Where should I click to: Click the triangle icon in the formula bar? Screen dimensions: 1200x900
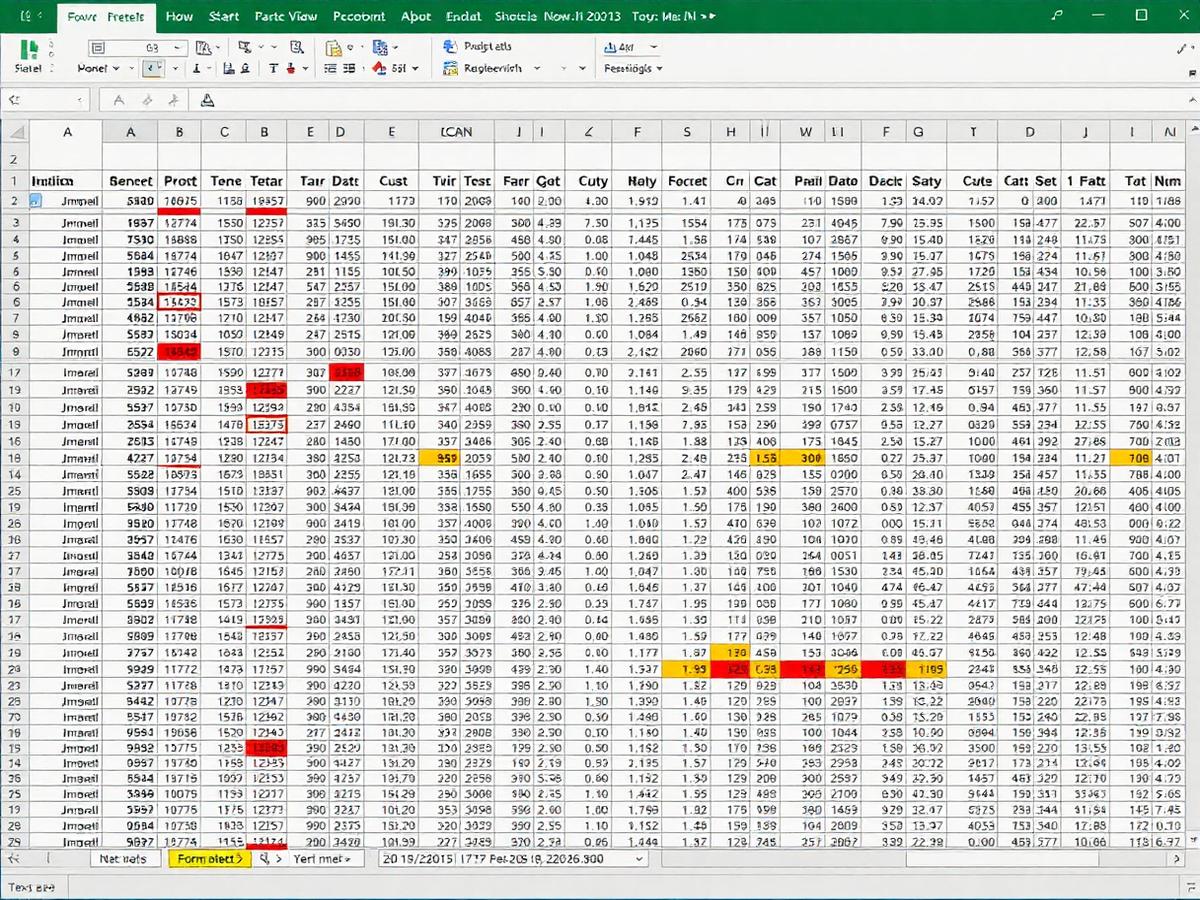pos(208,100)
